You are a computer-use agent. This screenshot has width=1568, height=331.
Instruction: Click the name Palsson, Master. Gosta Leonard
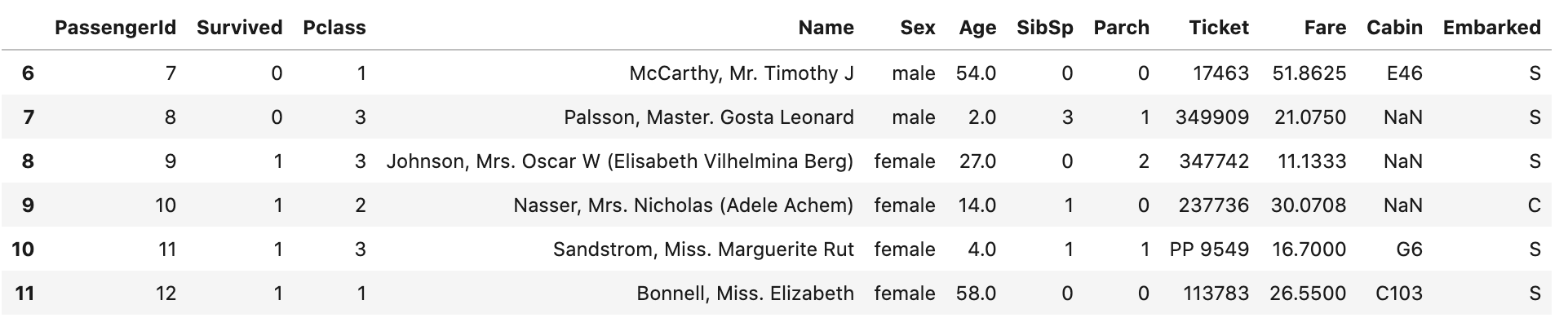709,117
